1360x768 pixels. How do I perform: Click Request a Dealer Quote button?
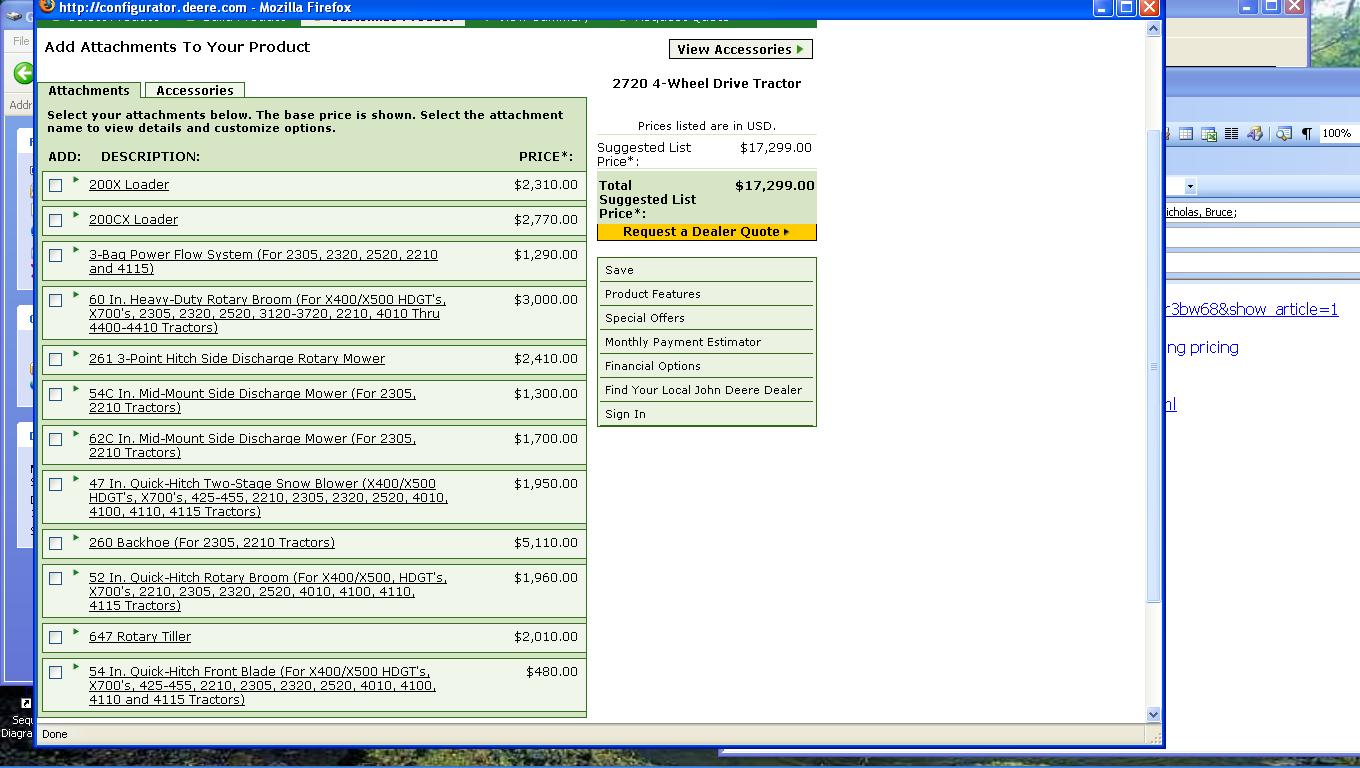tap(706, 232)
